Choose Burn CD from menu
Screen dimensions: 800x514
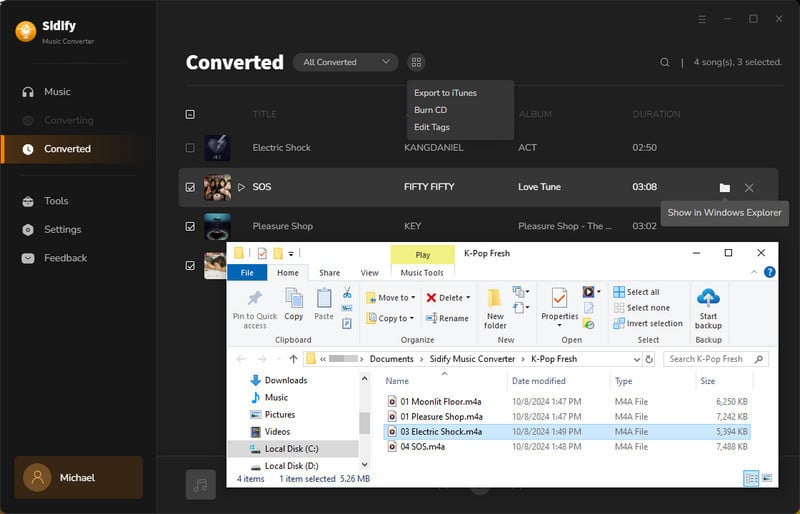(x=430, y=110)
